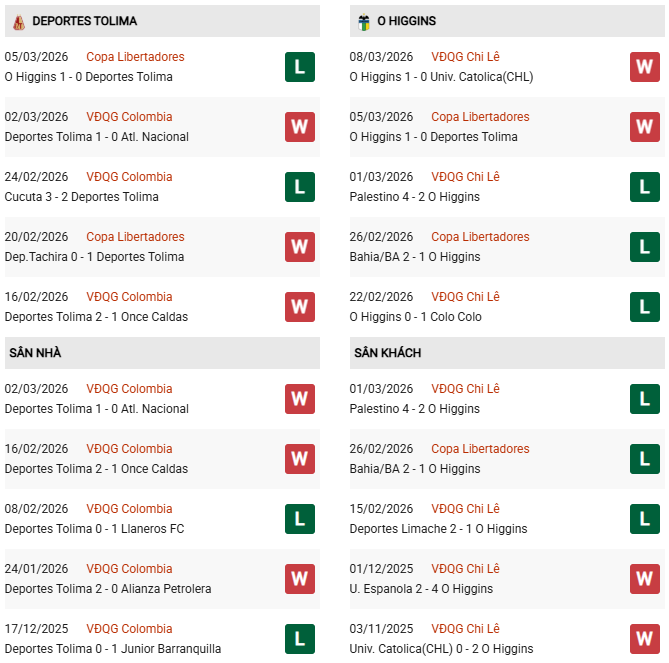Open the VĐQG Colombia link dated 24/02/2026

click(x=129, y=177)
